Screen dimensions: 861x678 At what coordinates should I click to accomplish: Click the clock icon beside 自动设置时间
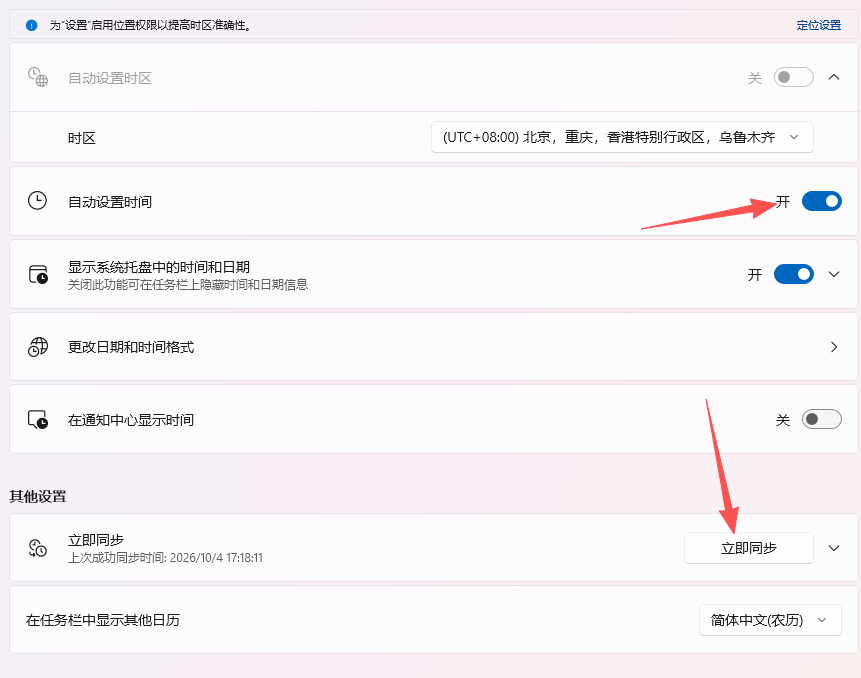click(37, 201)
